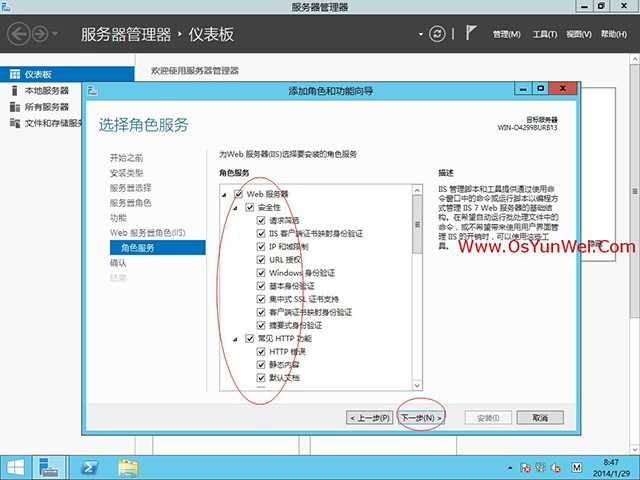The width and height of the screenshot is (640, 480).
Task: Toggle the URL 授权 checkbox
Action: (261, 260)
